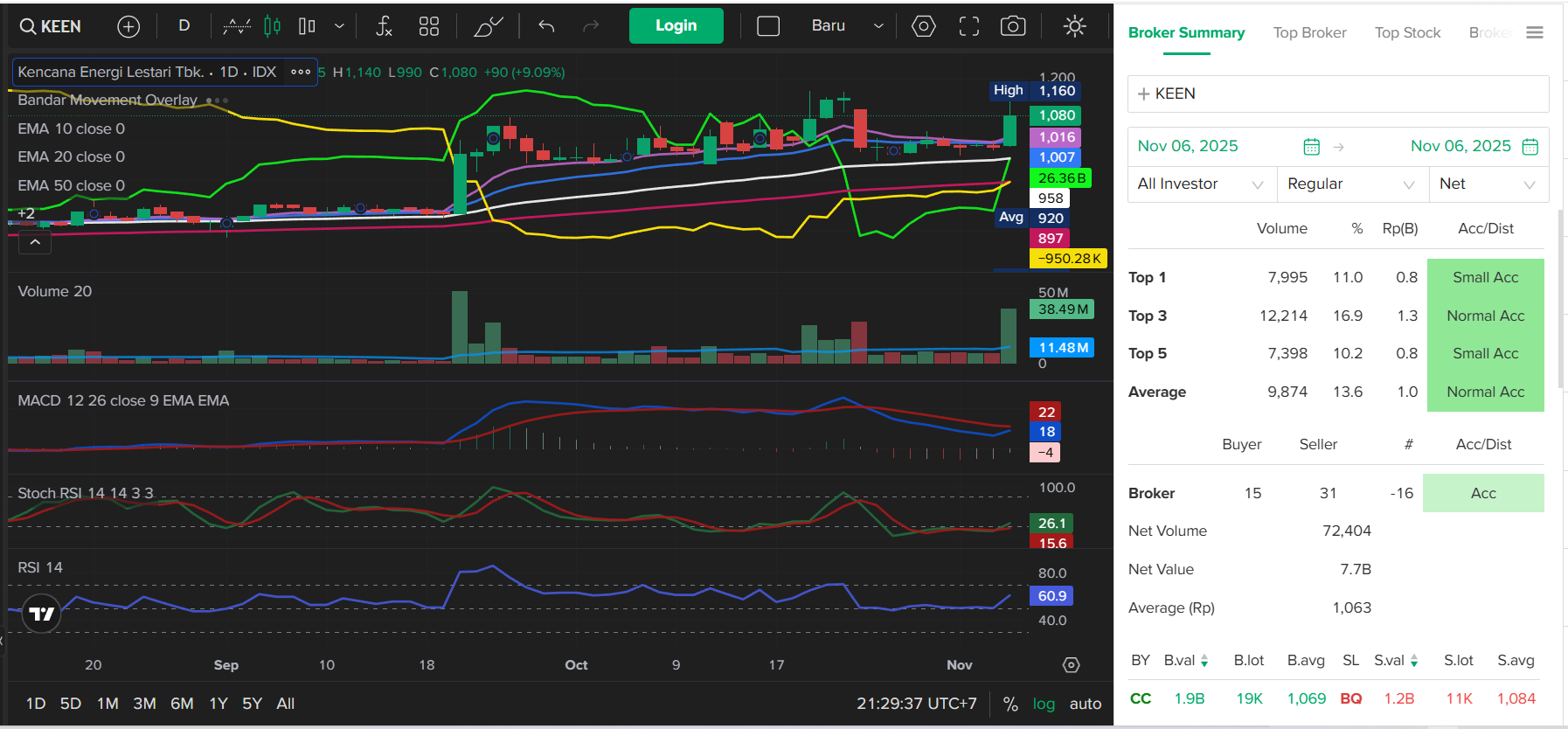Toggle the light/dark theme sun icon
Viewport: 1568px width, 729px height.
pyautogui.click(x=1074, y=26)
